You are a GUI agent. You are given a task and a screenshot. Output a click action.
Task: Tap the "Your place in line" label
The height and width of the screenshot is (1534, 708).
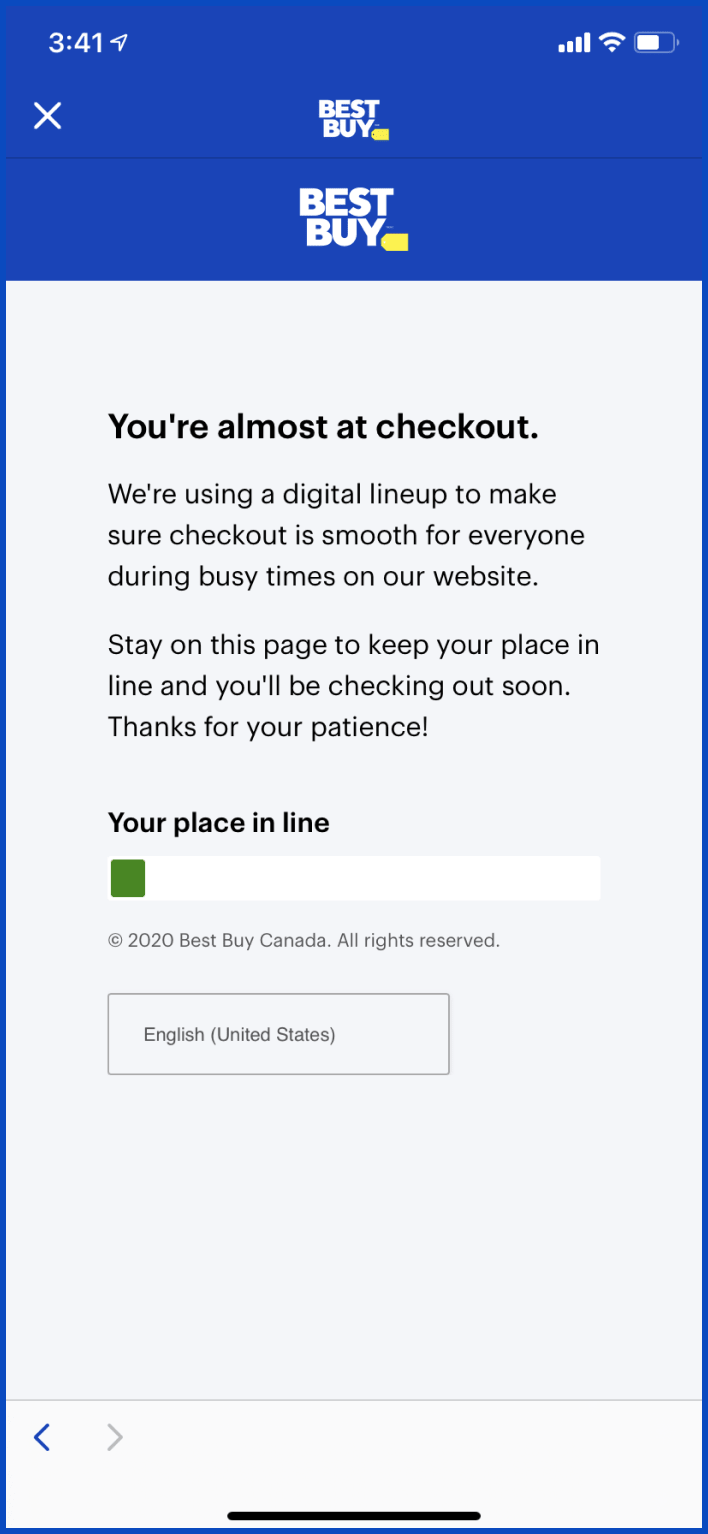218,823
